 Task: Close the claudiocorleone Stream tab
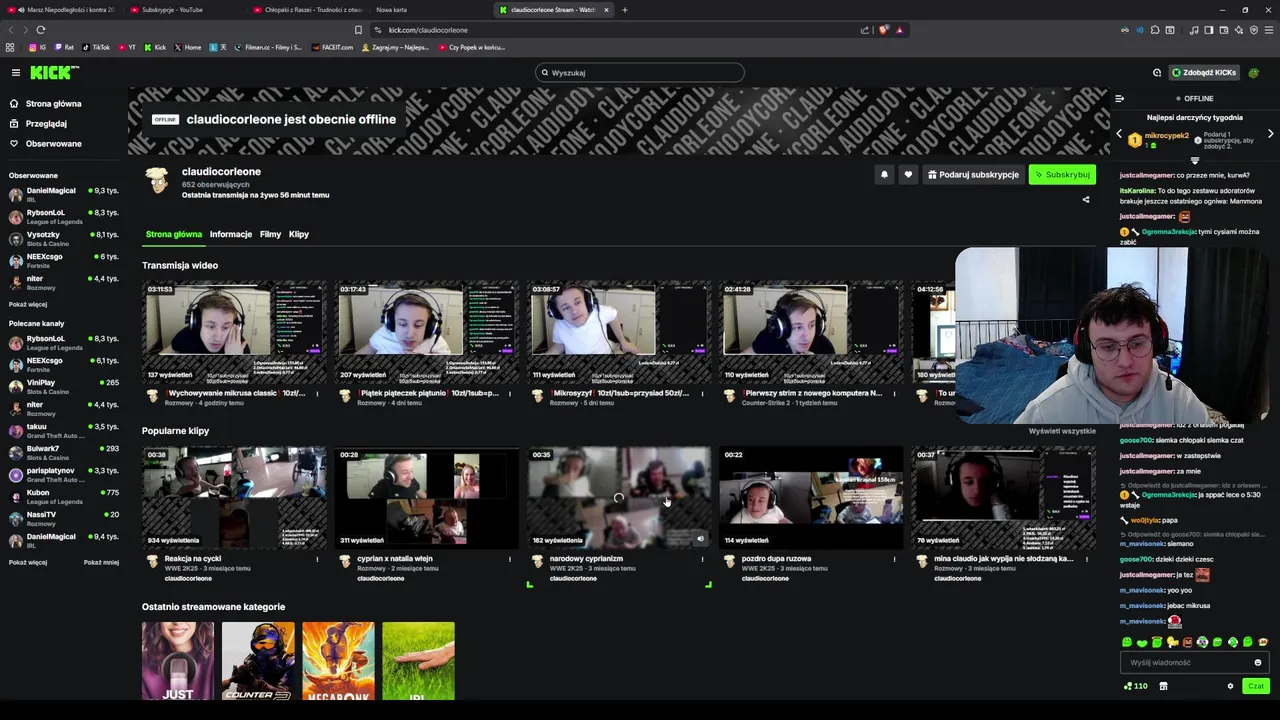[x=606, y=10]
